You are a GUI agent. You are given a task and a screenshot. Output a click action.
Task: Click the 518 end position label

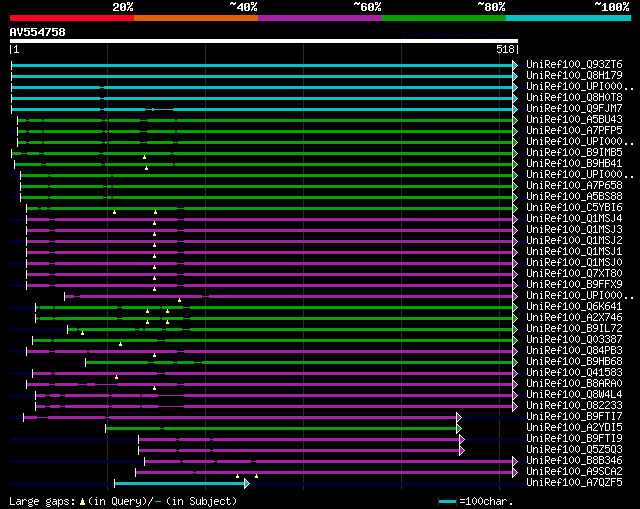506,49
